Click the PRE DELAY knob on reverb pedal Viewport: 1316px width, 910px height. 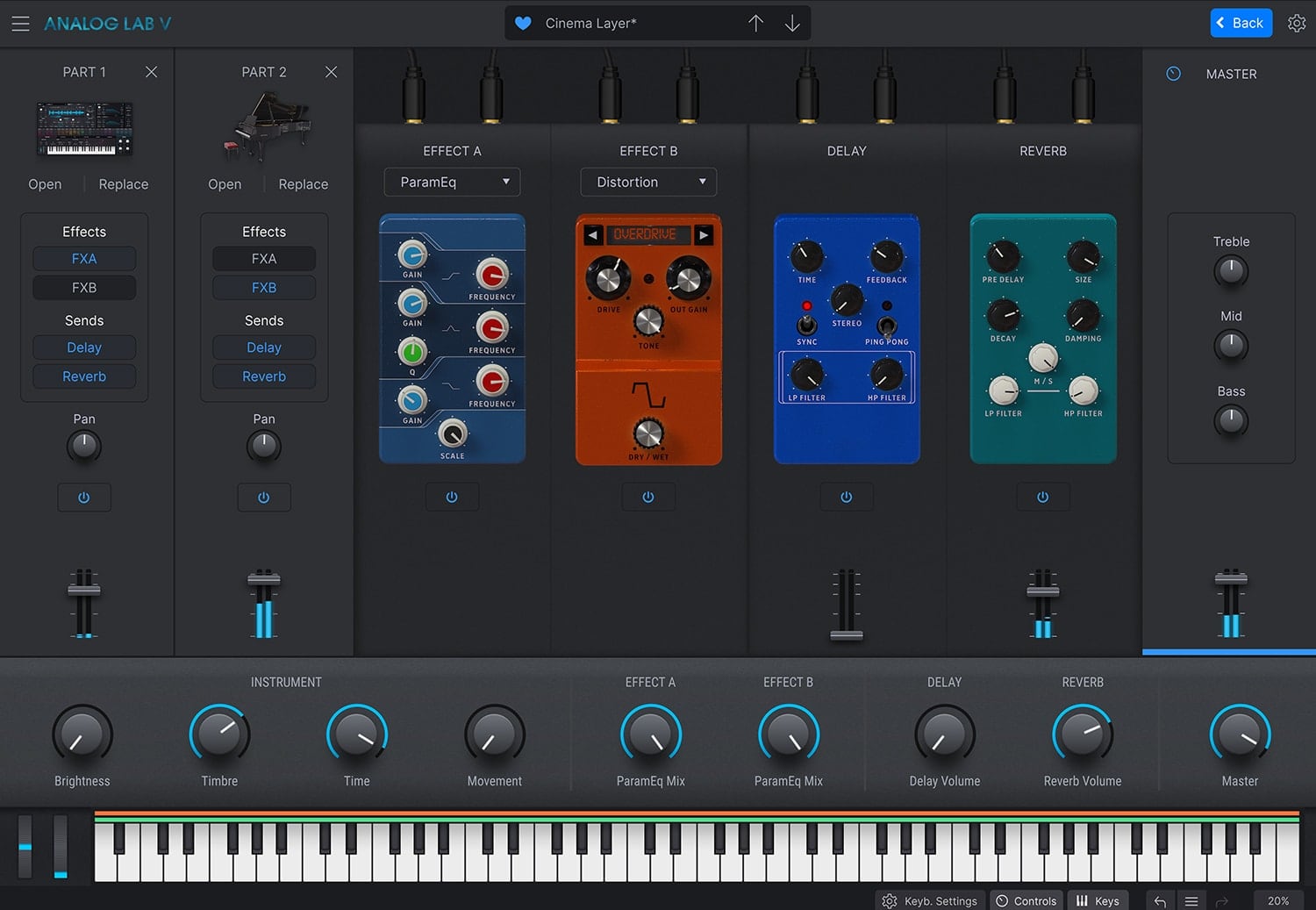[1003, 256]
